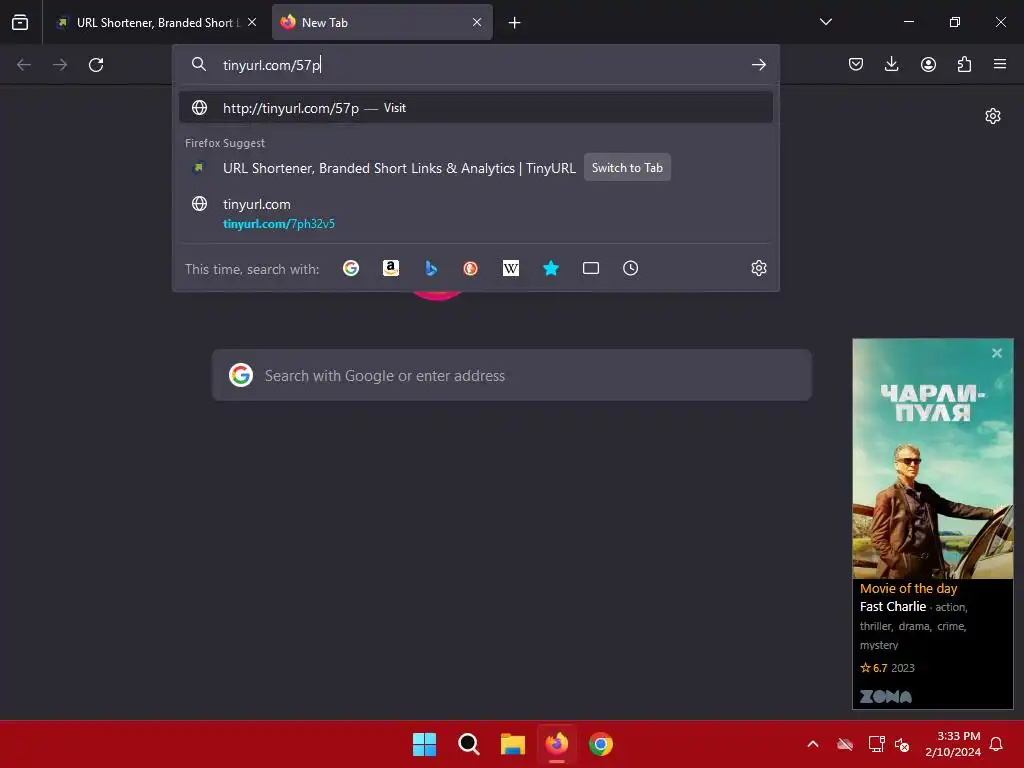1024x768 pixels.
Task: Go back to previous page
Action: 24,65
